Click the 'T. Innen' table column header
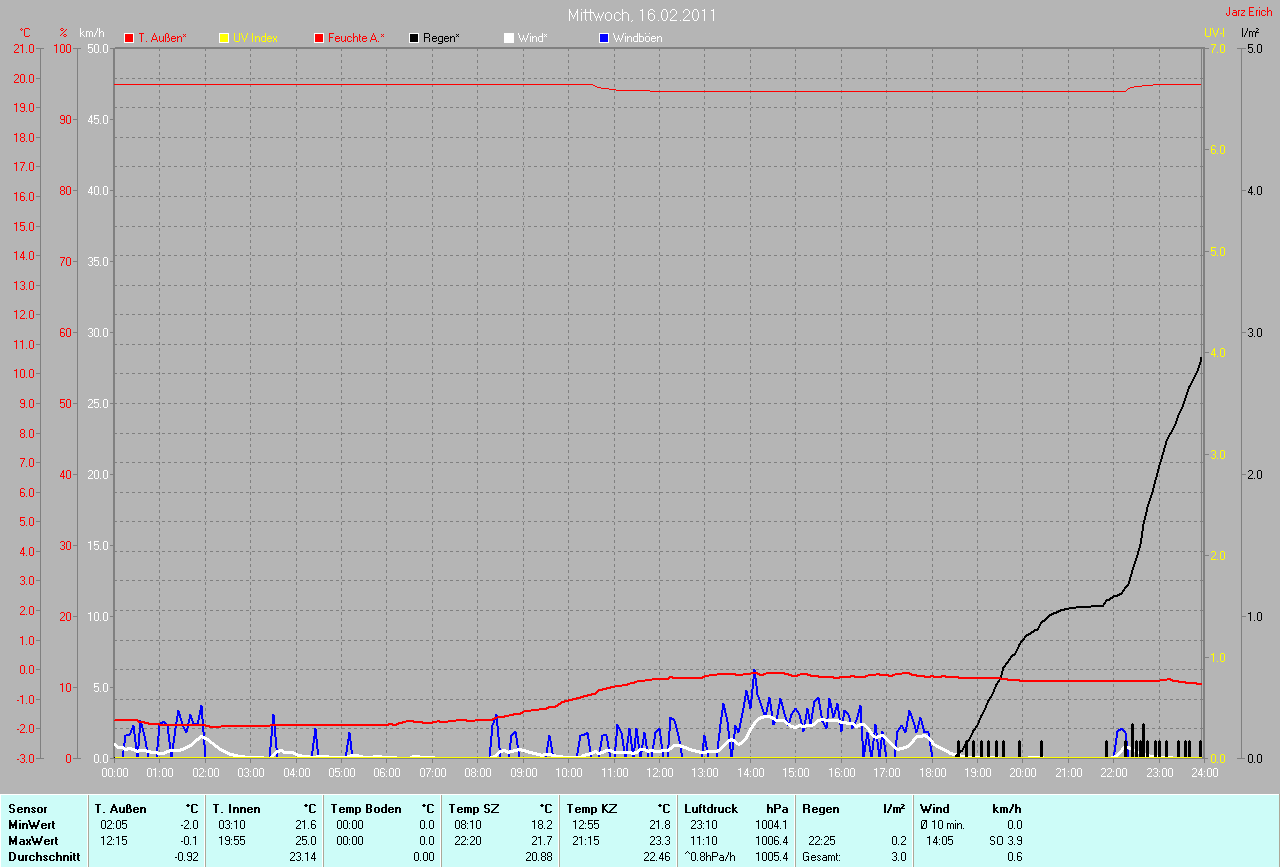Screen dimensions: 1280x867 pos(235,808)
